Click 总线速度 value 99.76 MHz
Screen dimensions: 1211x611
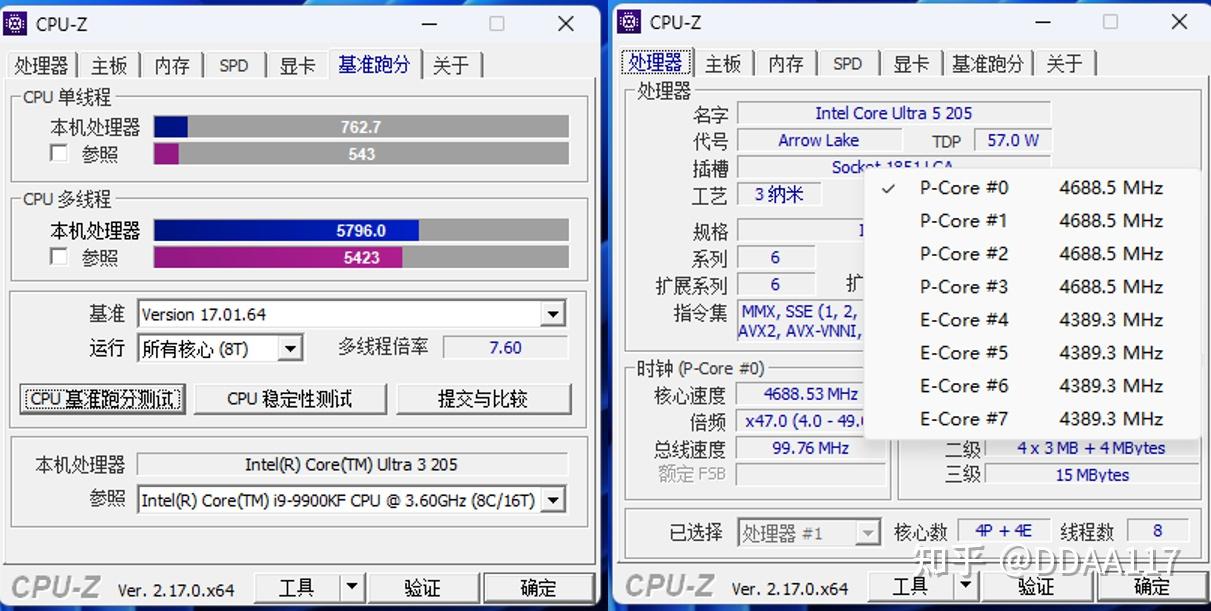tap(811, 449)
